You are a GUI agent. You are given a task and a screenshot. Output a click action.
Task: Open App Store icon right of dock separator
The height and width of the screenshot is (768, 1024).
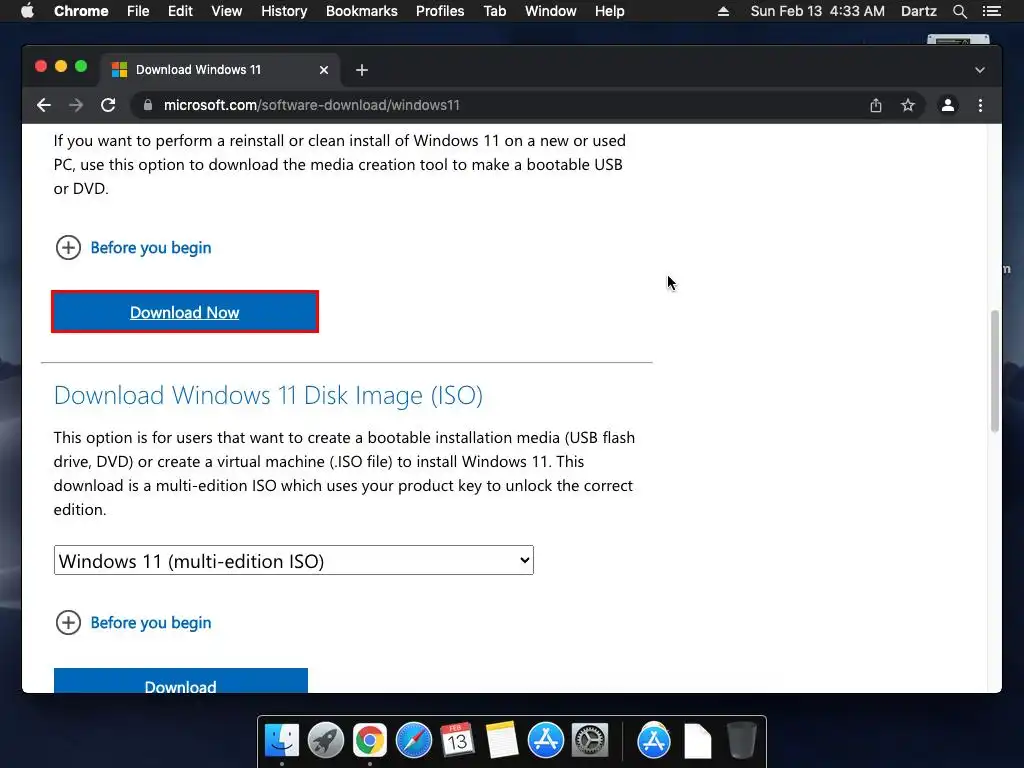[654, 741]
